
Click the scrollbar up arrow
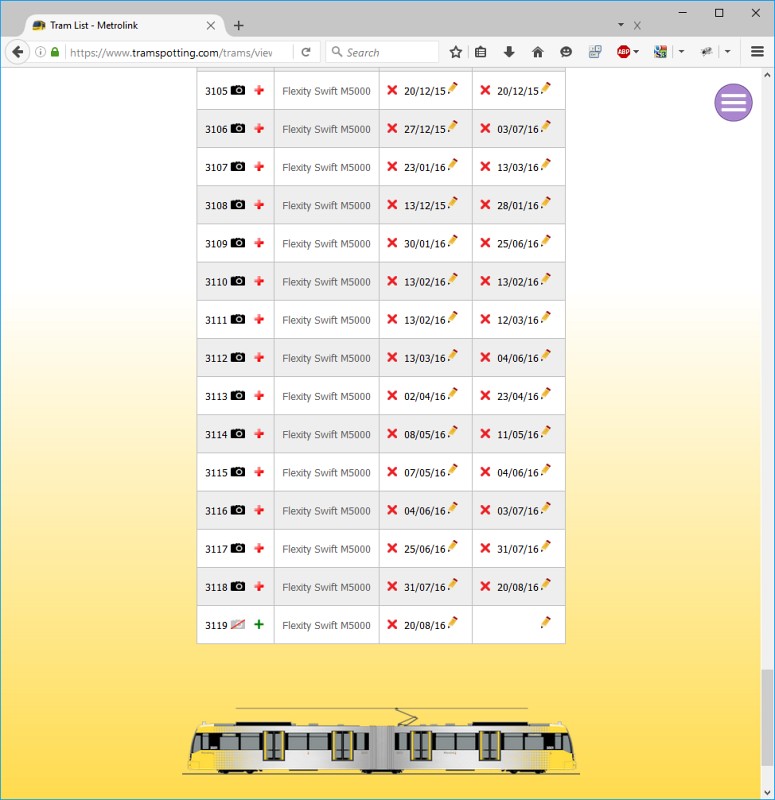[x=767, y=75]
